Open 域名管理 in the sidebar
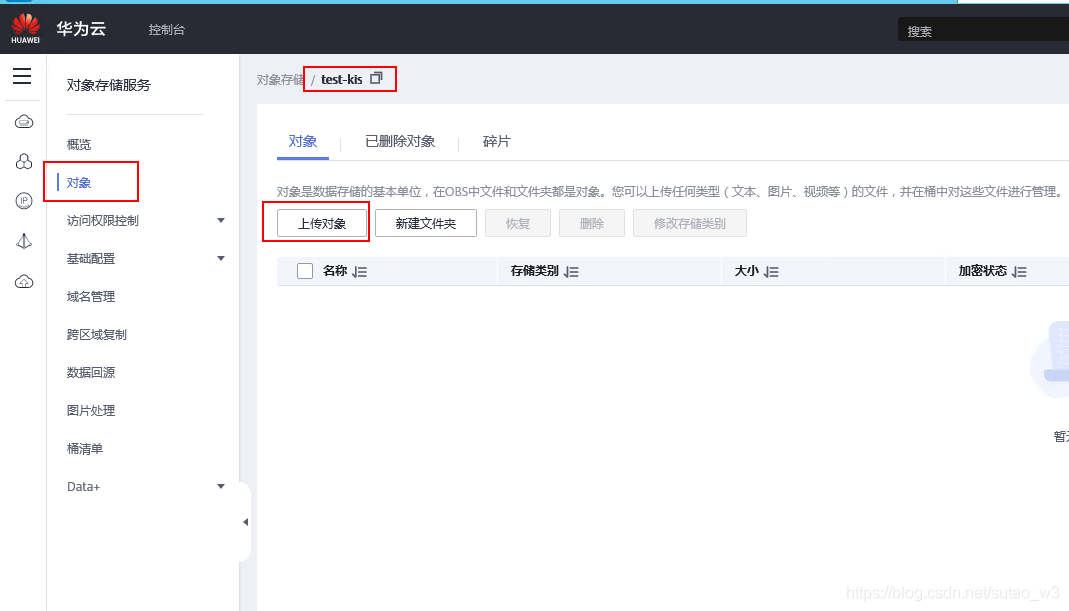Viewport: 1069px width, 611px height. [x=91, y=297]
